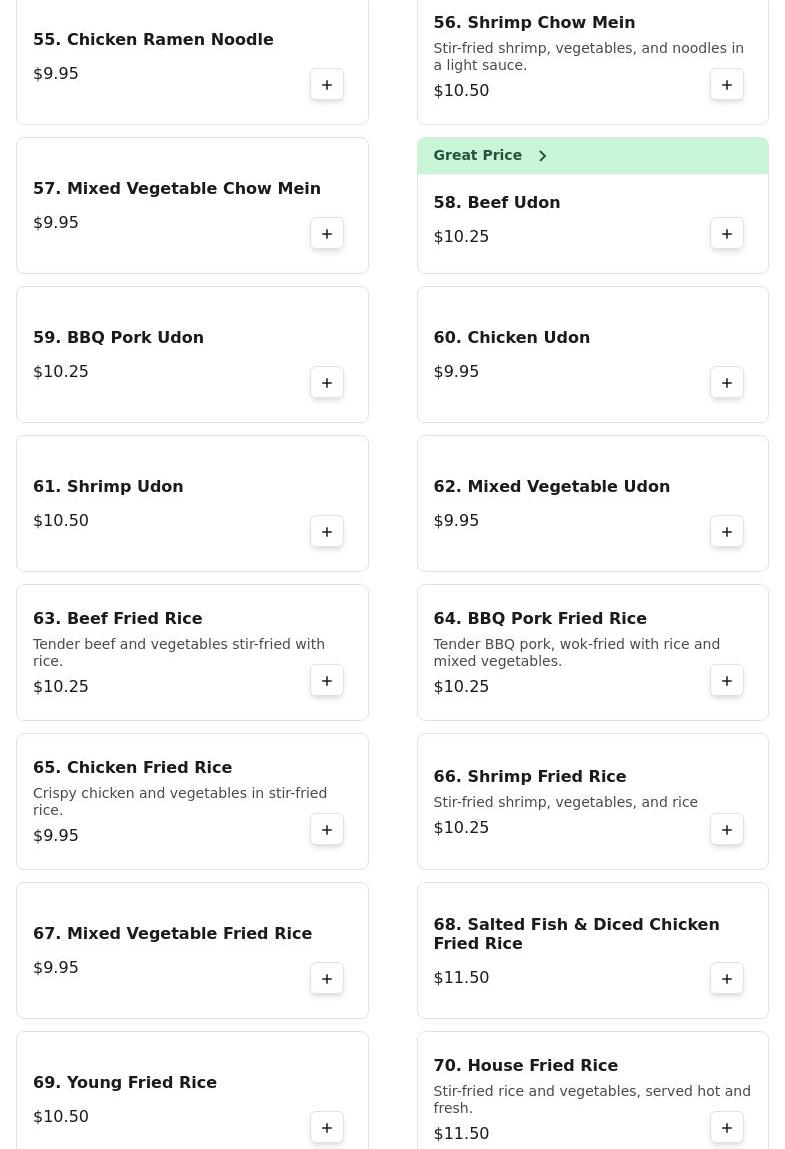
Task: Click plus icon for Beef Fried Rice
Action: click(x=327, y=681)
